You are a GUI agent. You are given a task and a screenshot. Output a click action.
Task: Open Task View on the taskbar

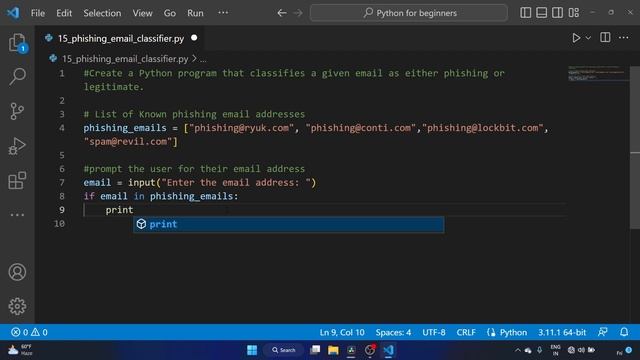click(315, 350)
